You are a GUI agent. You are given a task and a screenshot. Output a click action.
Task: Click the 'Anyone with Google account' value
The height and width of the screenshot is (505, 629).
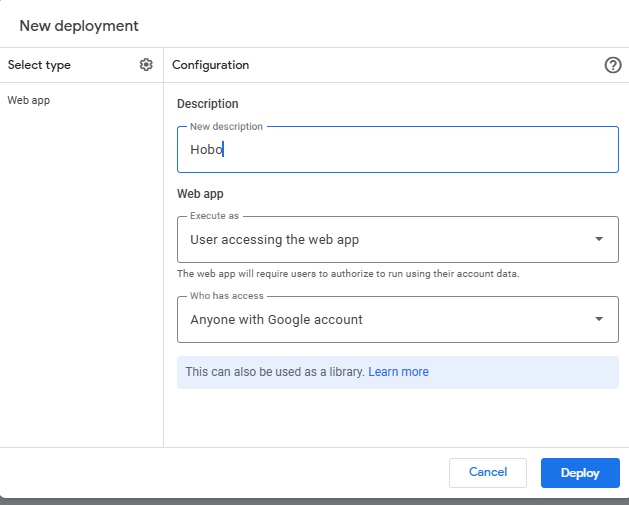(276, 320)
